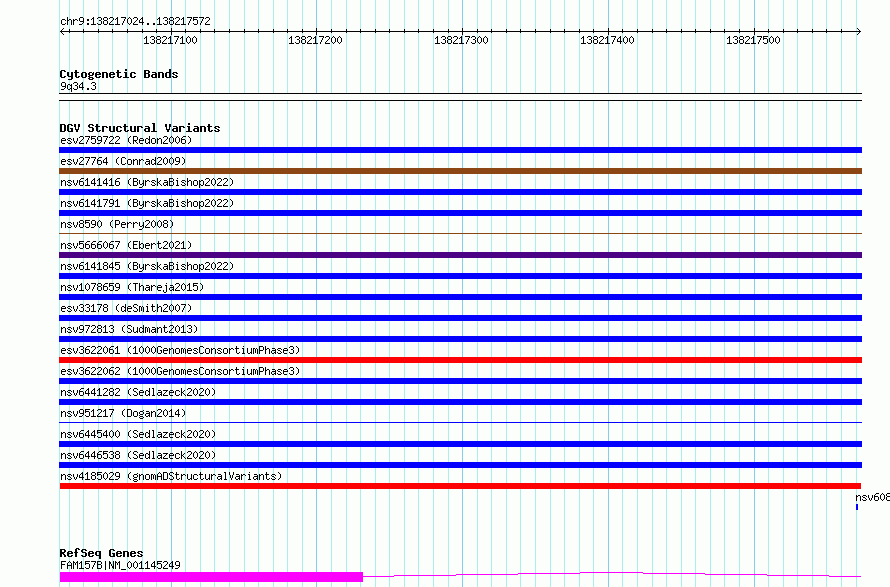Click the 138217500 ruler position label

pyautogui.click(x=753, y=40)
